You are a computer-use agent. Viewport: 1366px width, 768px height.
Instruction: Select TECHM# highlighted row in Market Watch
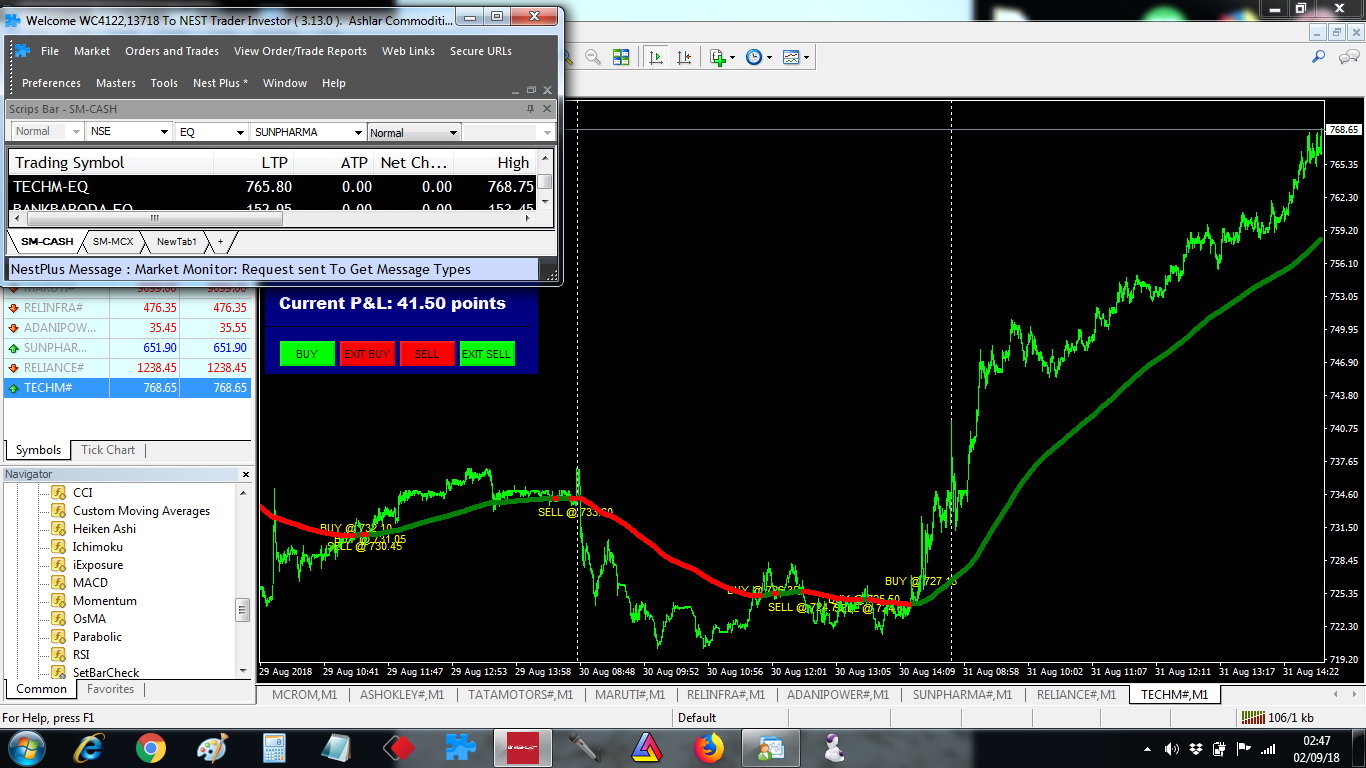(x=127, y=388)
